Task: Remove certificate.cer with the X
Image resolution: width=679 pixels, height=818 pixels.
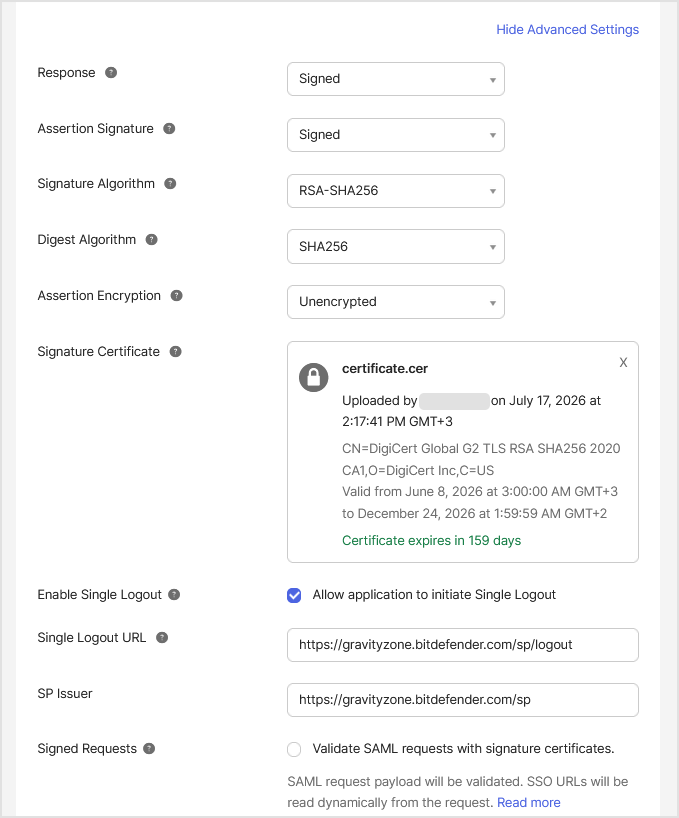Action: click(x=623, y=363)
